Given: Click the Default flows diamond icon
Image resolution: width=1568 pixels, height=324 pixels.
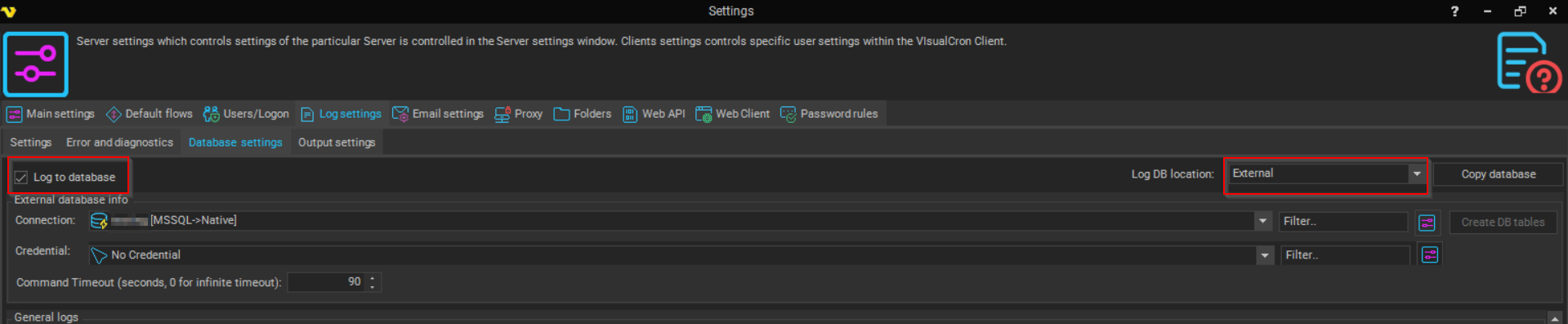Looking at the screenshot, I should [114, 115].
